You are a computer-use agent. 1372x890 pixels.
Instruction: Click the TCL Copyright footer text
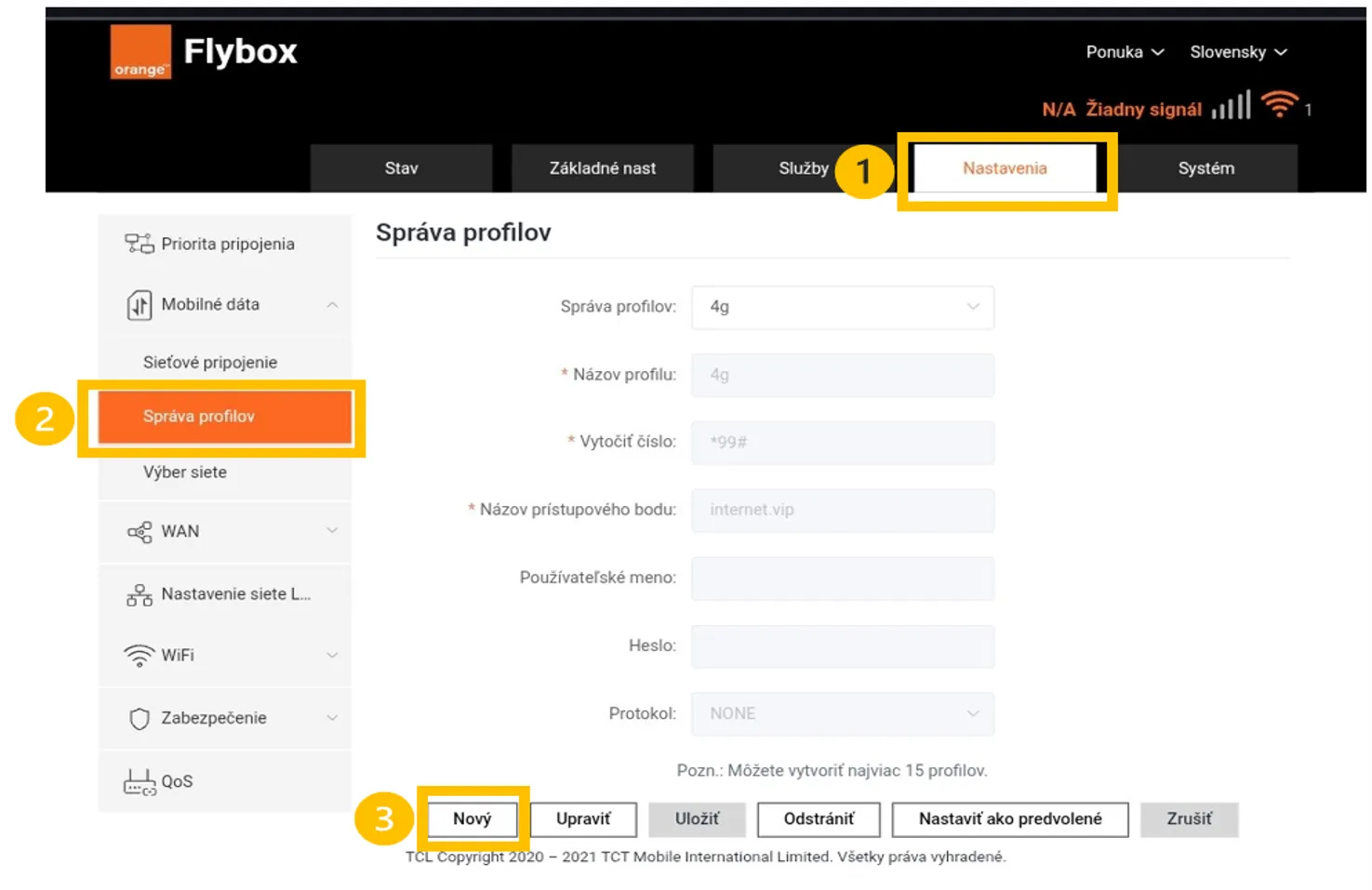[705, 857]
